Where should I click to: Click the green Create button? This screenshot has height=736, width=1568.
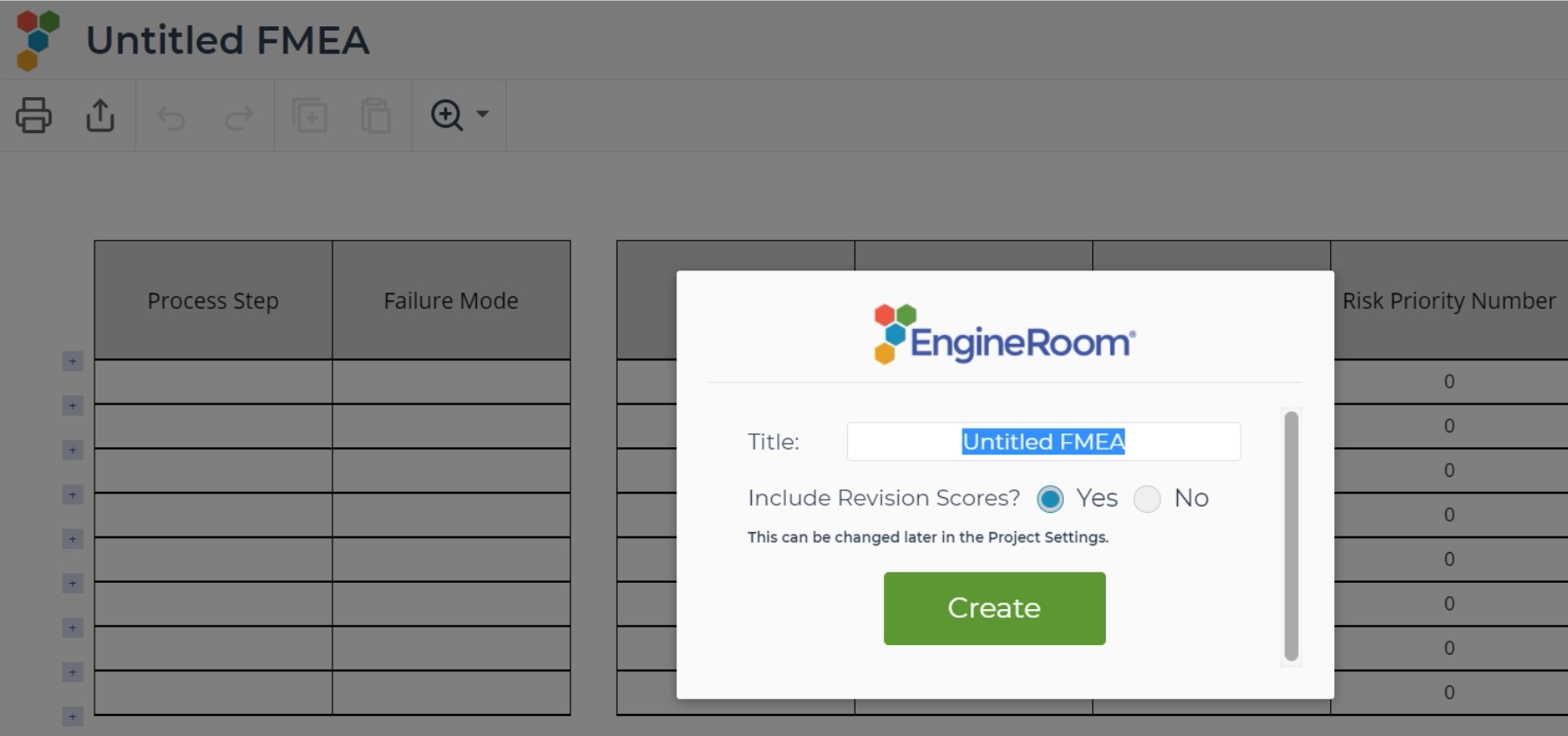tap(995, 608)
